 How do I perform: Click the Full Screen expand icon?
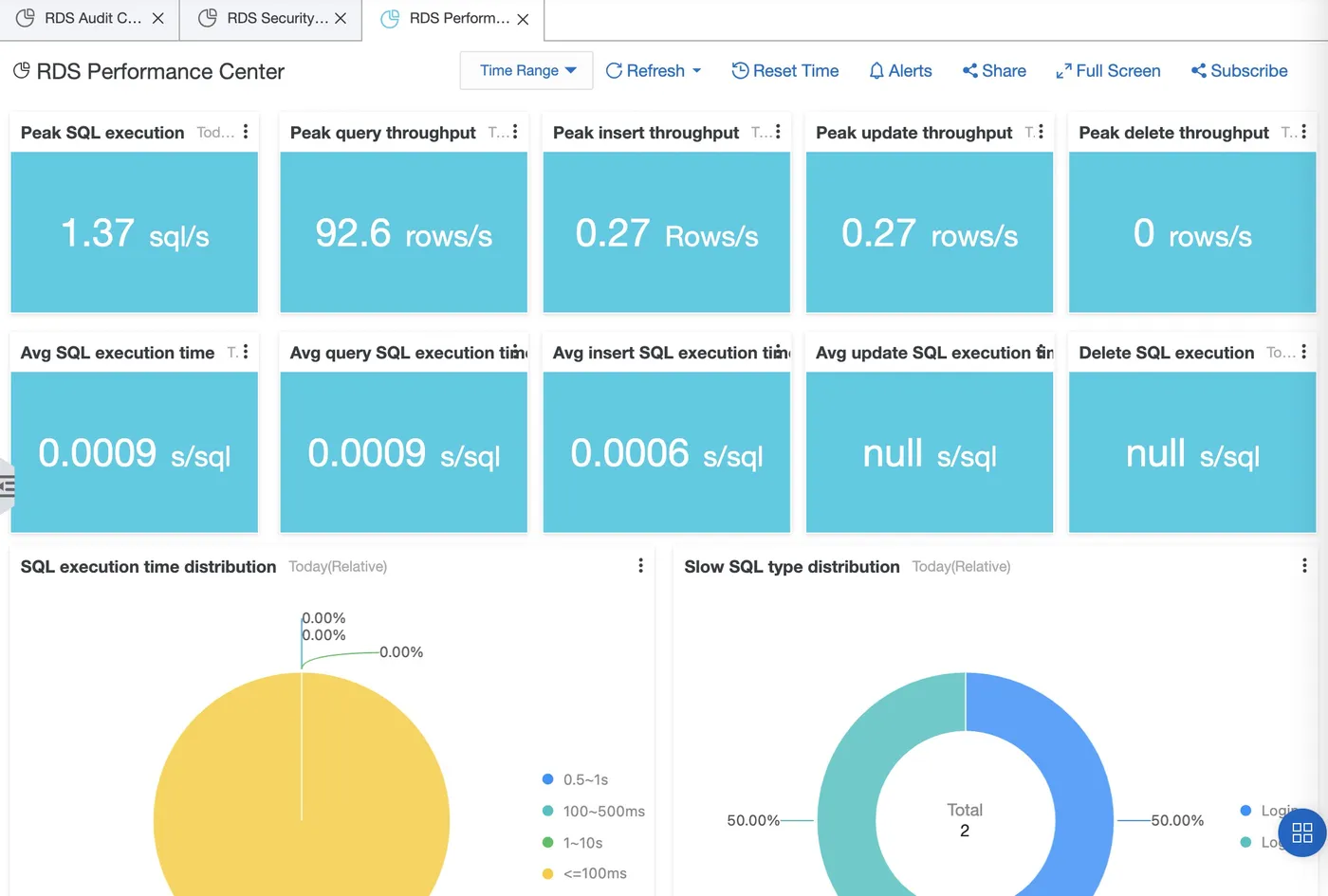coord(1063,71)
